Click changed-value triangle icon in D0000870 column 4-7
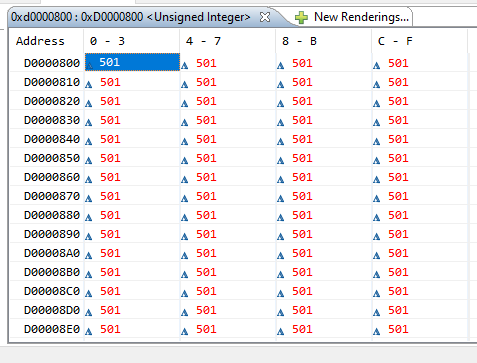477x363 pixels. point(185,199)
